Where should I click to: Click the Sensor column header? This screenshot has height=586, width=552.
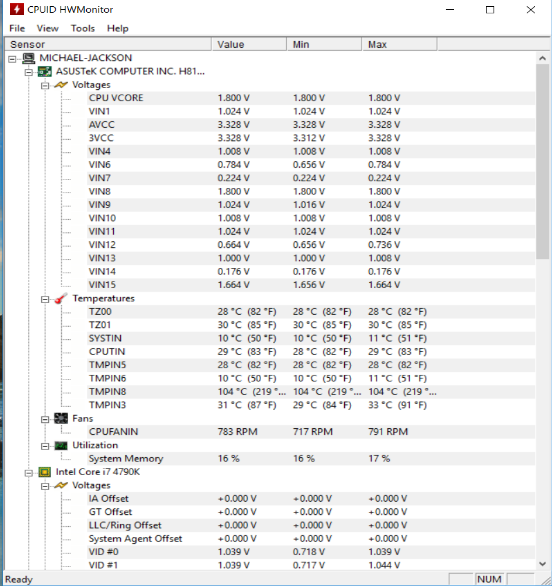pos(108,44)
